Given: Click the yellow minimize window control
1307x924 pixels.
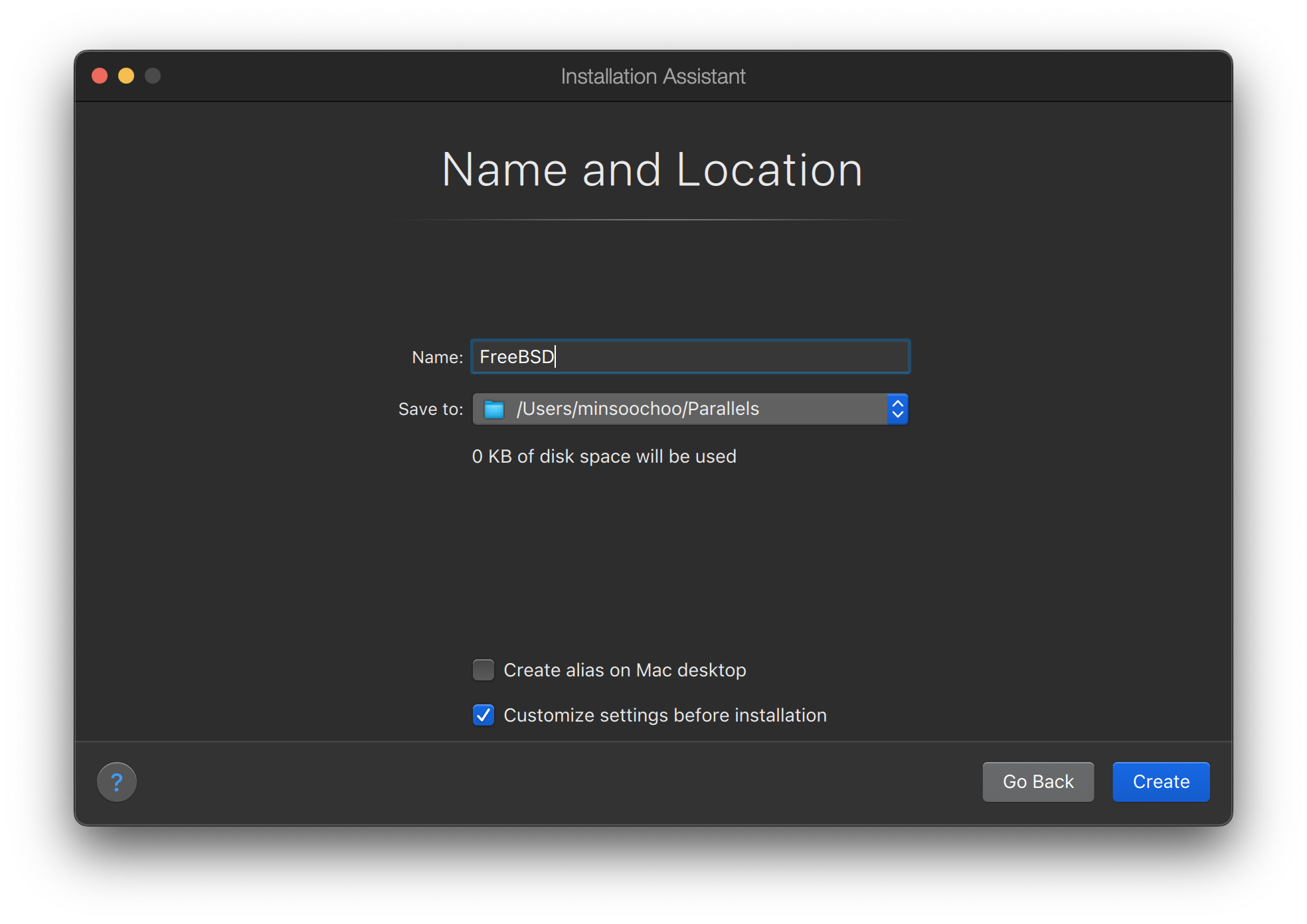Looking at the screenshot, I should (x=126, y=76).
